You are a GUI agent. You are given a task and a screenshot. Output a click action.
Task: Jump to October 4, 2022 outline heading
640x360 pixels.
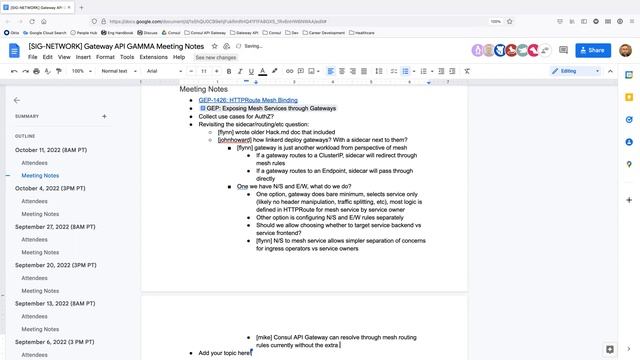(50, 188)
